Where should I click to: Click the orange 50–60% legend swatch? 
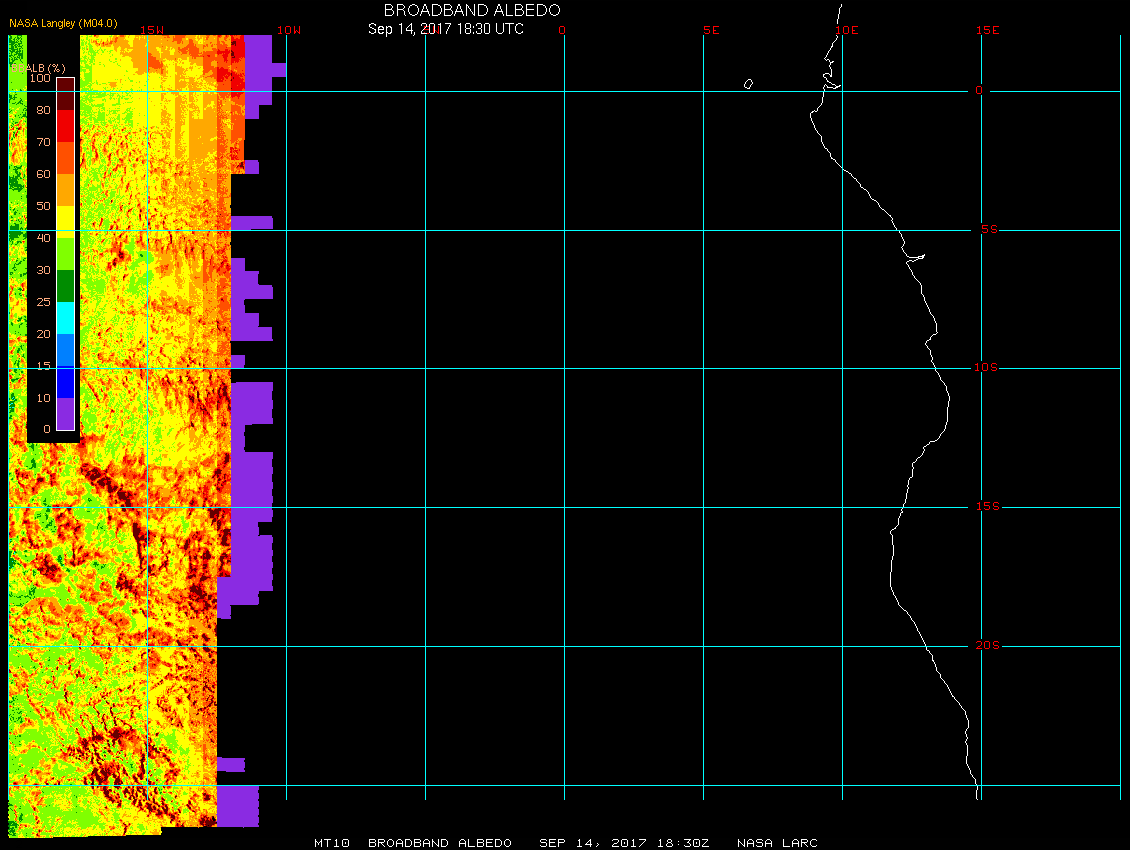pyautogui.click(x=64, y=189)
